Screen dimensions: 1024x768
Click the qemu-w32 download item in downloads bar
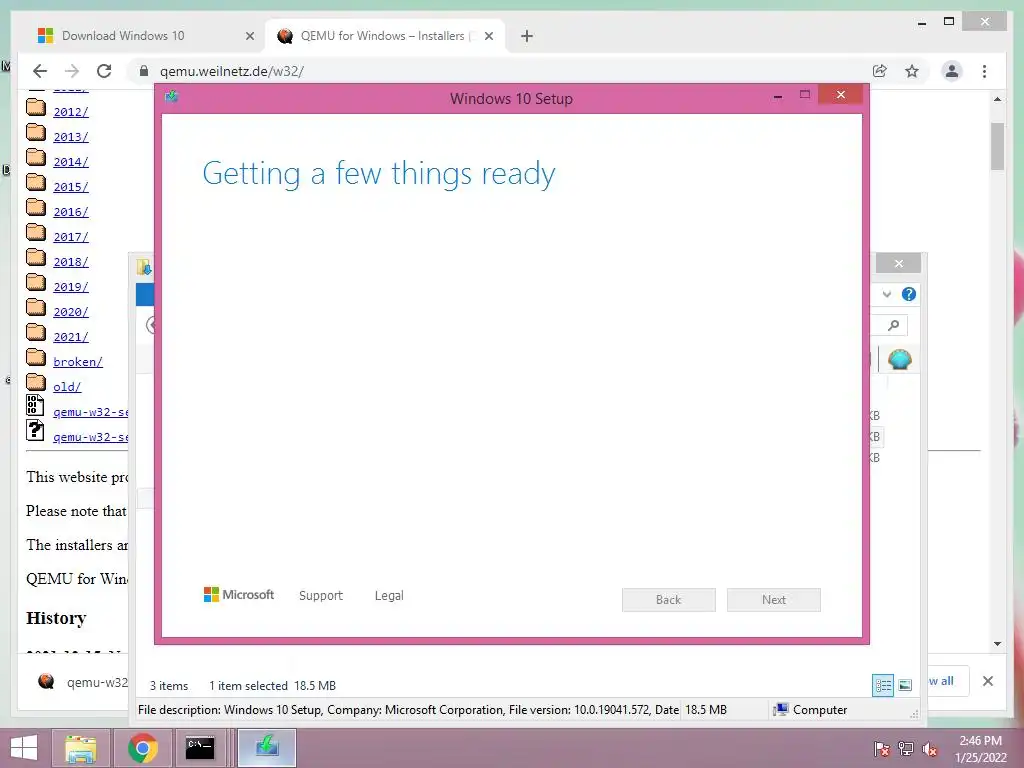83,682
